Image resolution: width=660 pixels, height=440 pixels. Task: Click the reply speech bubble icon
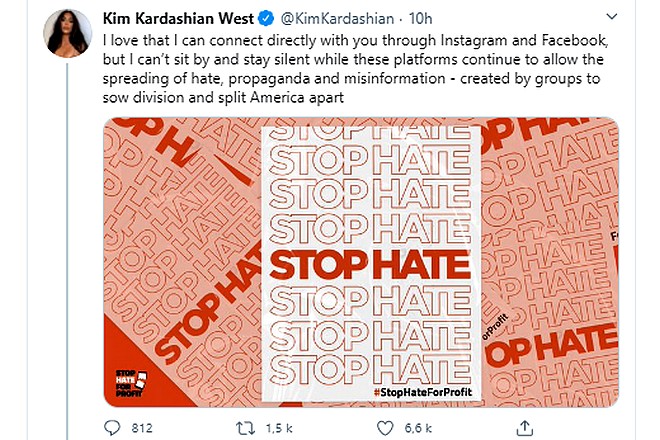(111, 429)
